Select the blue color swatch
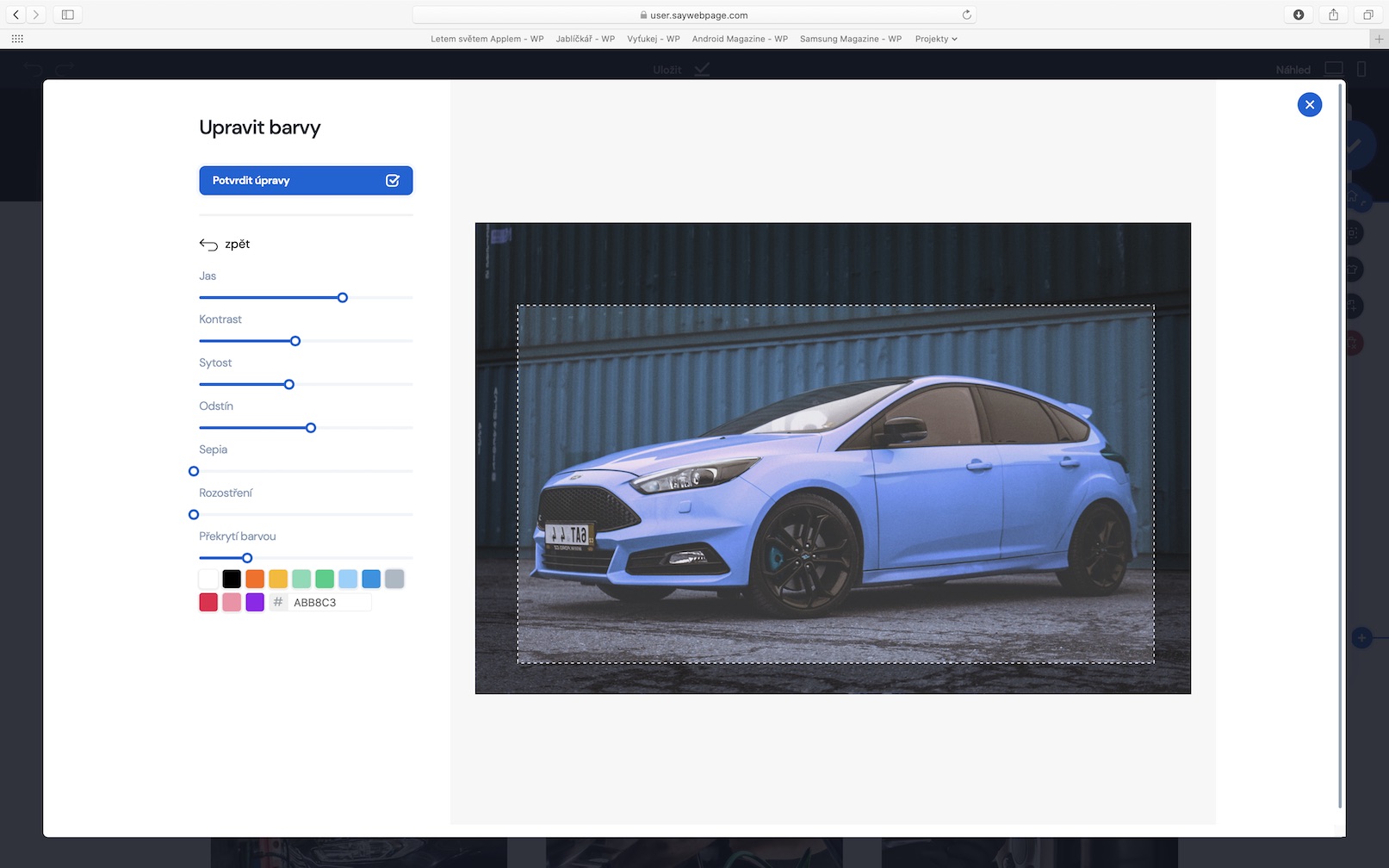 [x=371, y=579]
